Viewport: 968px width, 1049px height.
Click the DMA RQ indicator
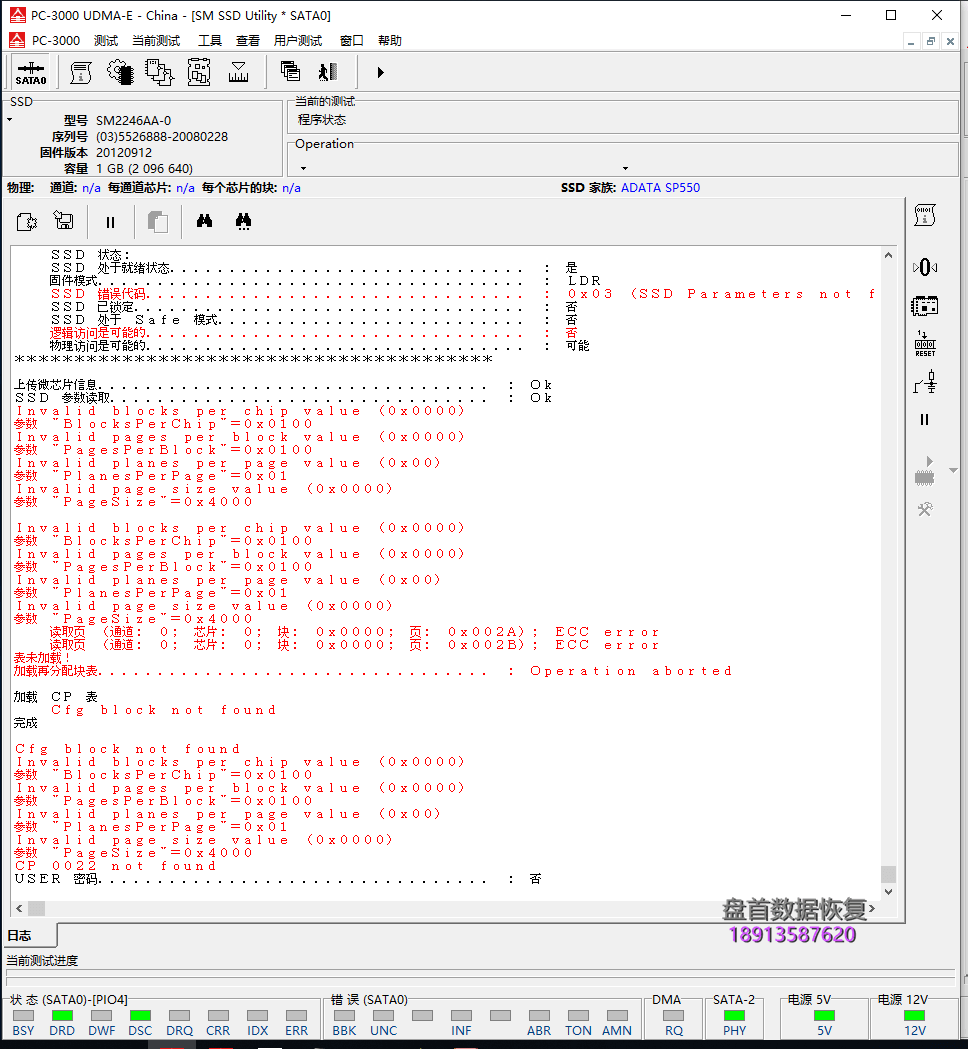point(674,1016)
